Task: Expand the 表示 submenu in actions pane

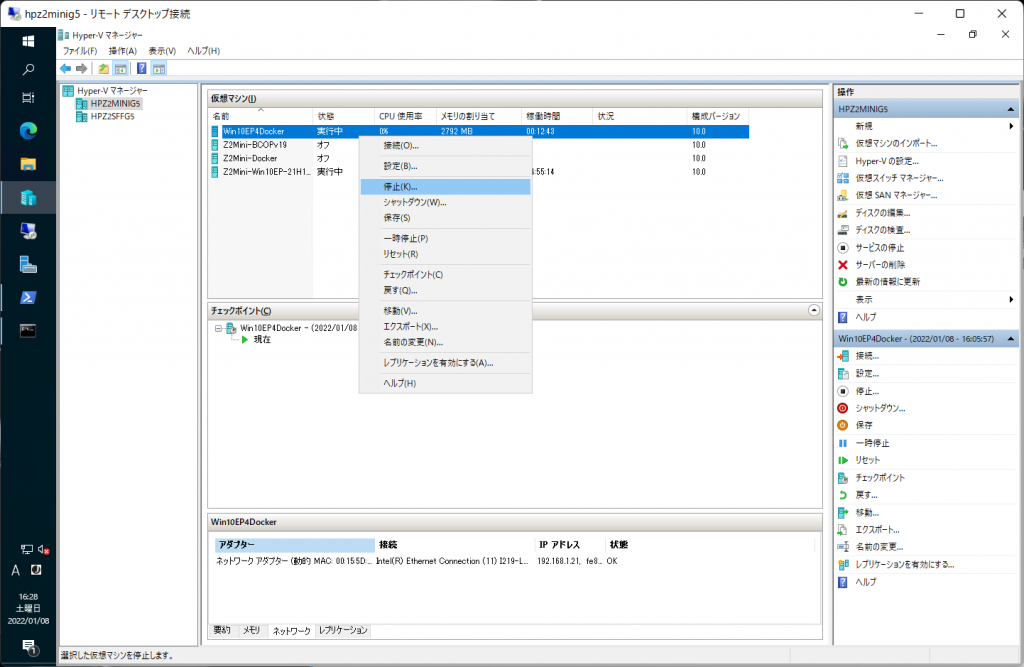Action: (x=1011, y=299)
